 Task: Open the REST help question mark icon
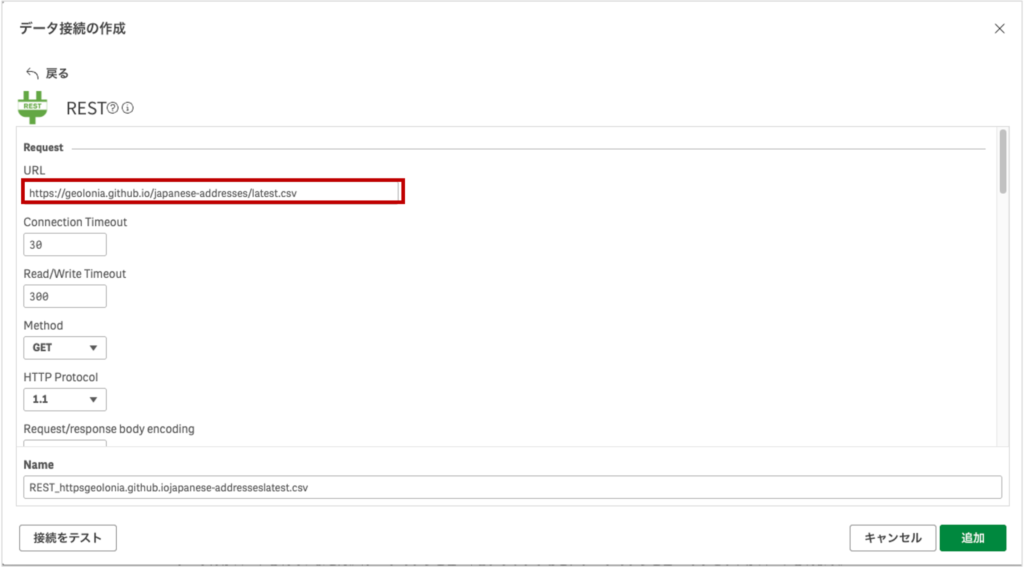pos(112,108)
